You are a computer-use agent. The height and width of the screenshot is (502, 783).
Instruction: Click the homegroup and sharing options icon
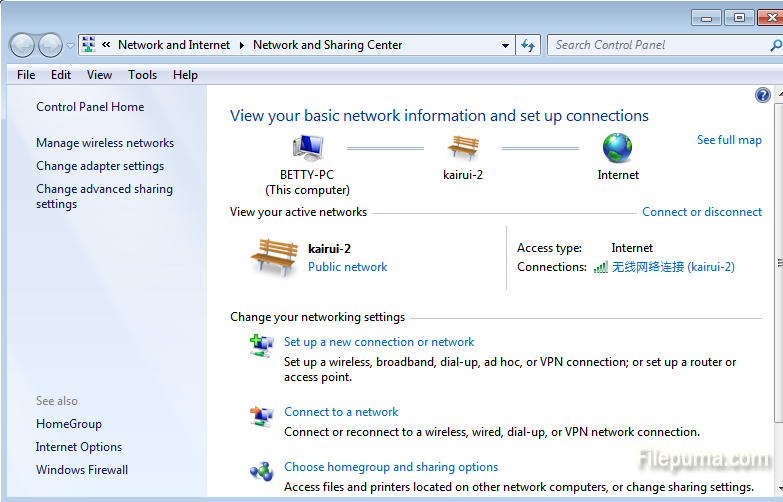tap(261, 470)
